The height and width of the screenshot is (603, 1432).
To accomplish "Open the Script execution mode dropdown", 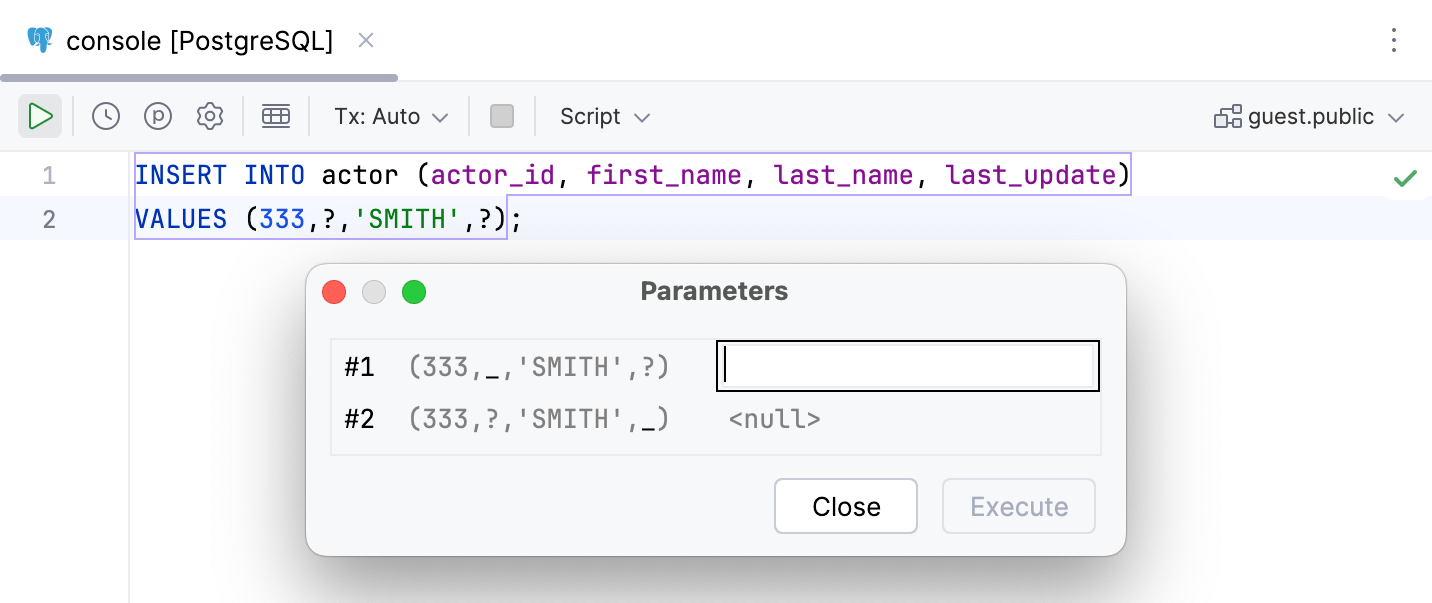I will click(604, 116).
